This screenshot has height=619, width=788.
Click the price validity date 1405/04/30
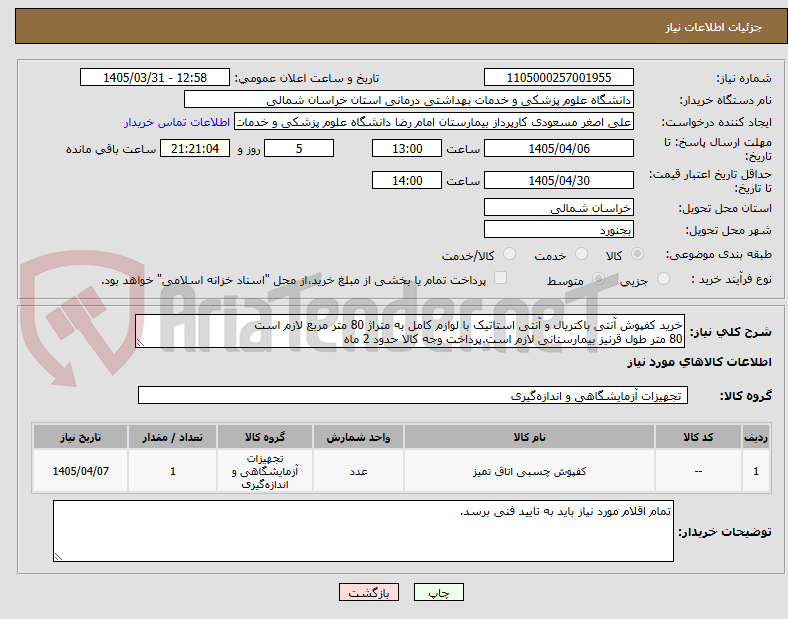pos(559,180)
